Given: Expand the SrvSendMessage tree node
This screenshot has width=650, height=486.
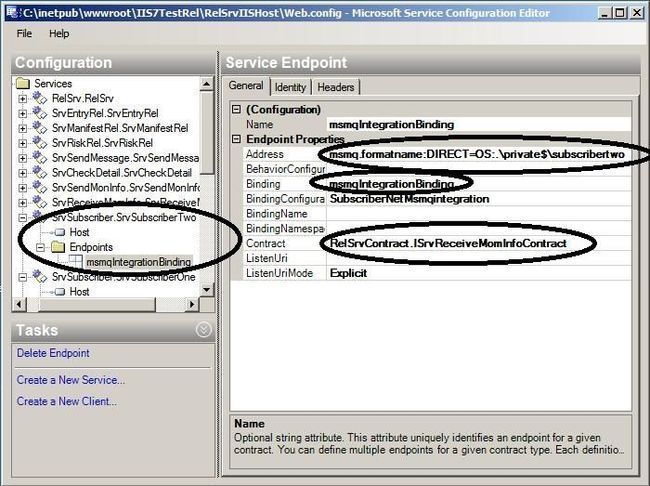Looking at the screenshot, I should tap(23, 158).
